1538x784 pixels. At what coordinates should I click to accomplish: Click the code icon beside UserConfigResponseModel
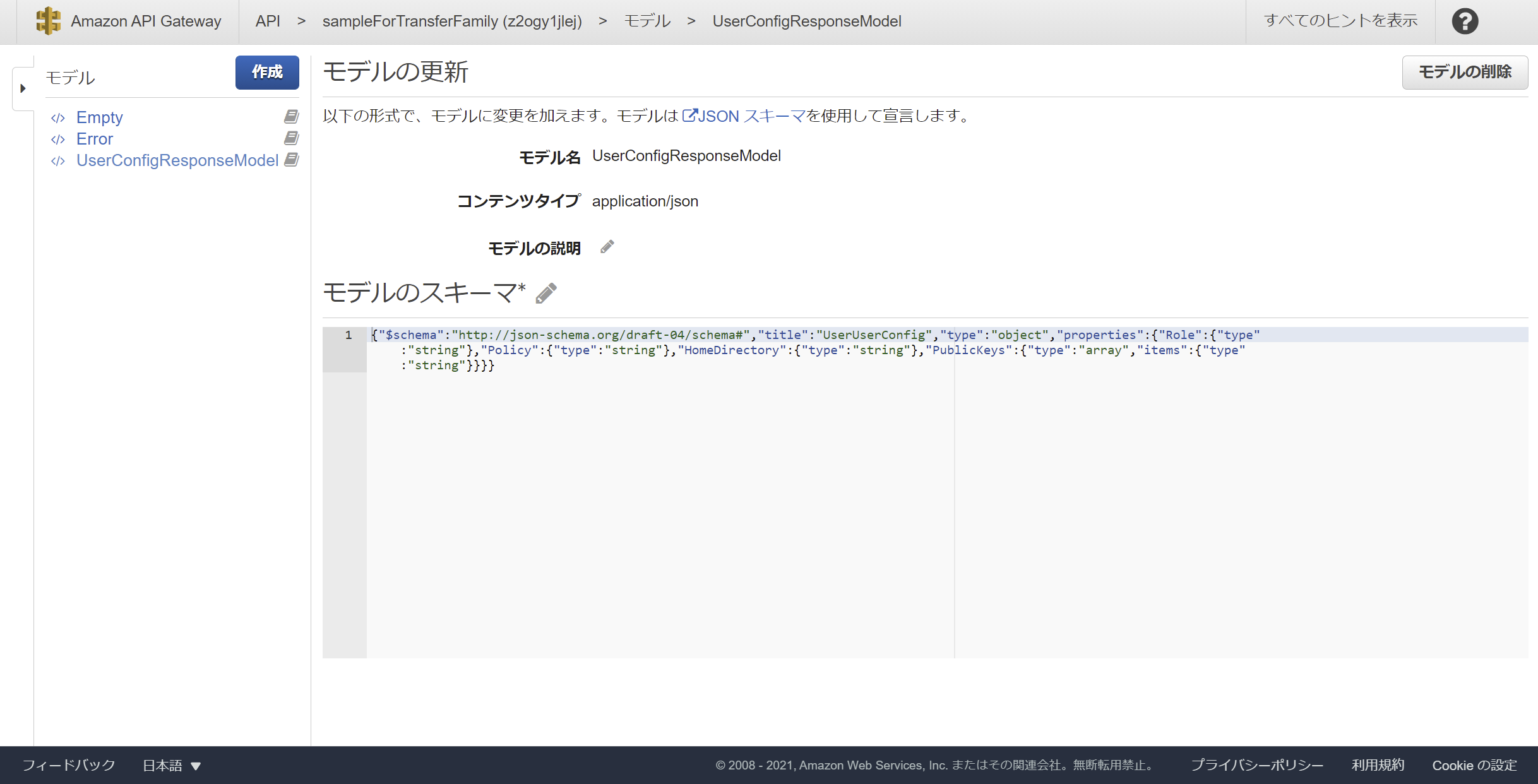click(x=58, y=161)
